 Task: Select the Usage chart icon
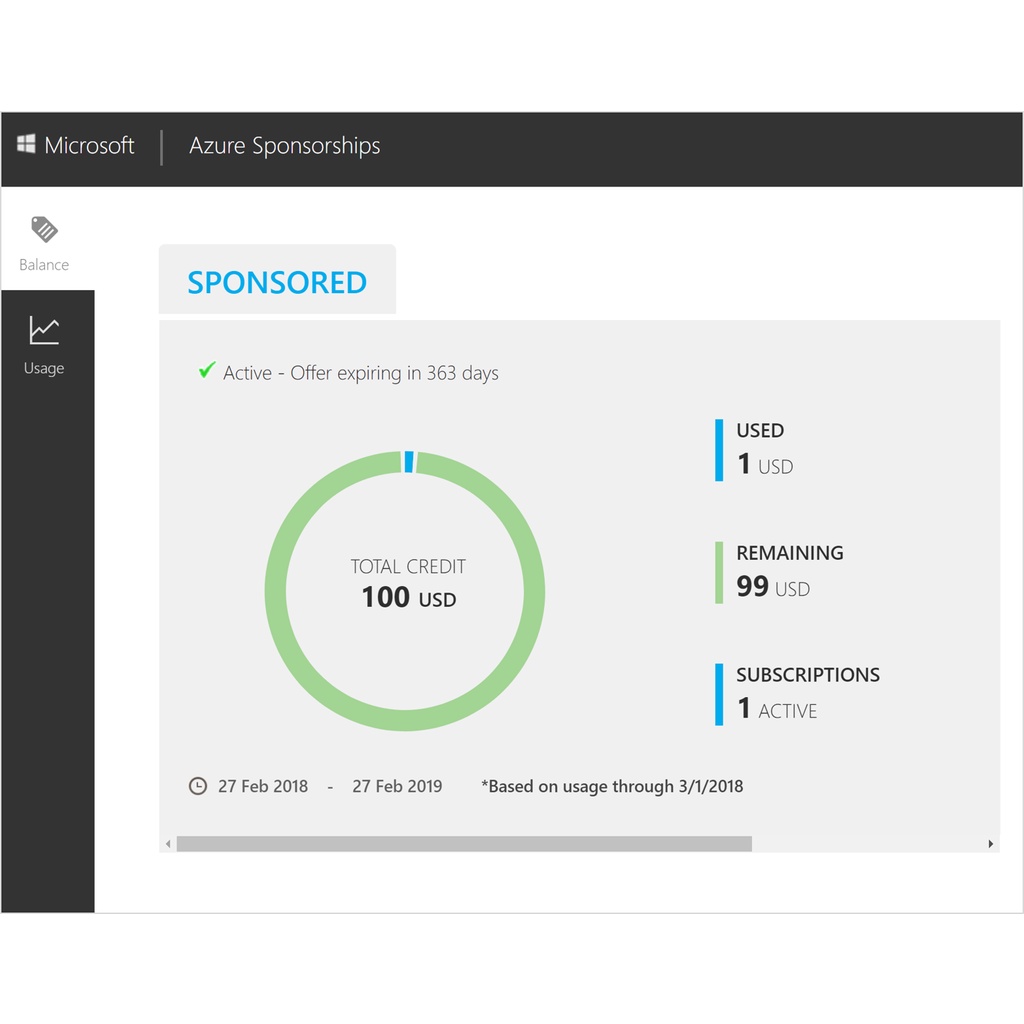click(x=43, y=330)
